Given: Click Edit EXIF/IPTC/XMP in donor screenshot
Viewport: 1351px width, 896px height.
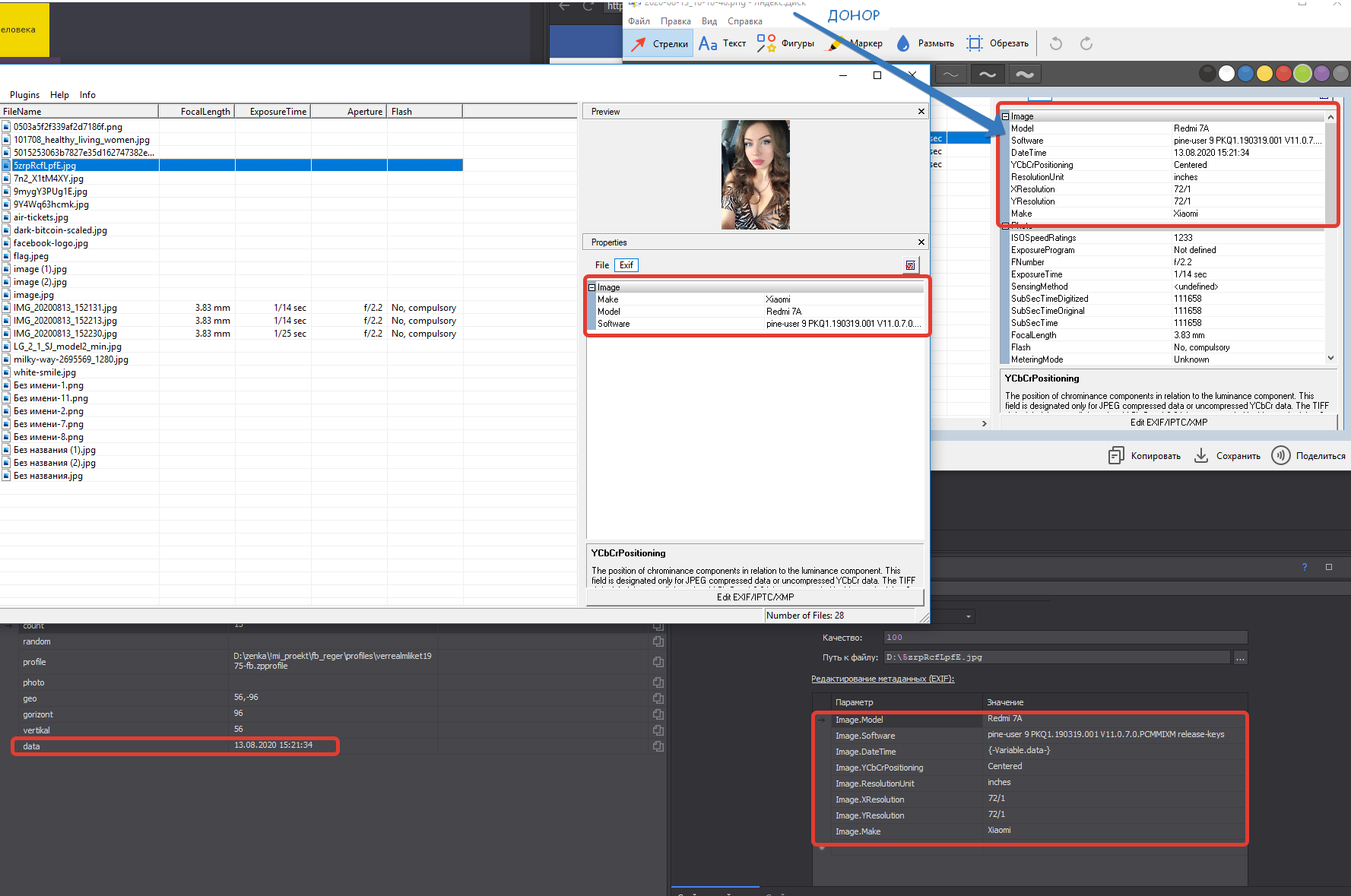Looking at the screenshot, I should (x=1169, y=423).
